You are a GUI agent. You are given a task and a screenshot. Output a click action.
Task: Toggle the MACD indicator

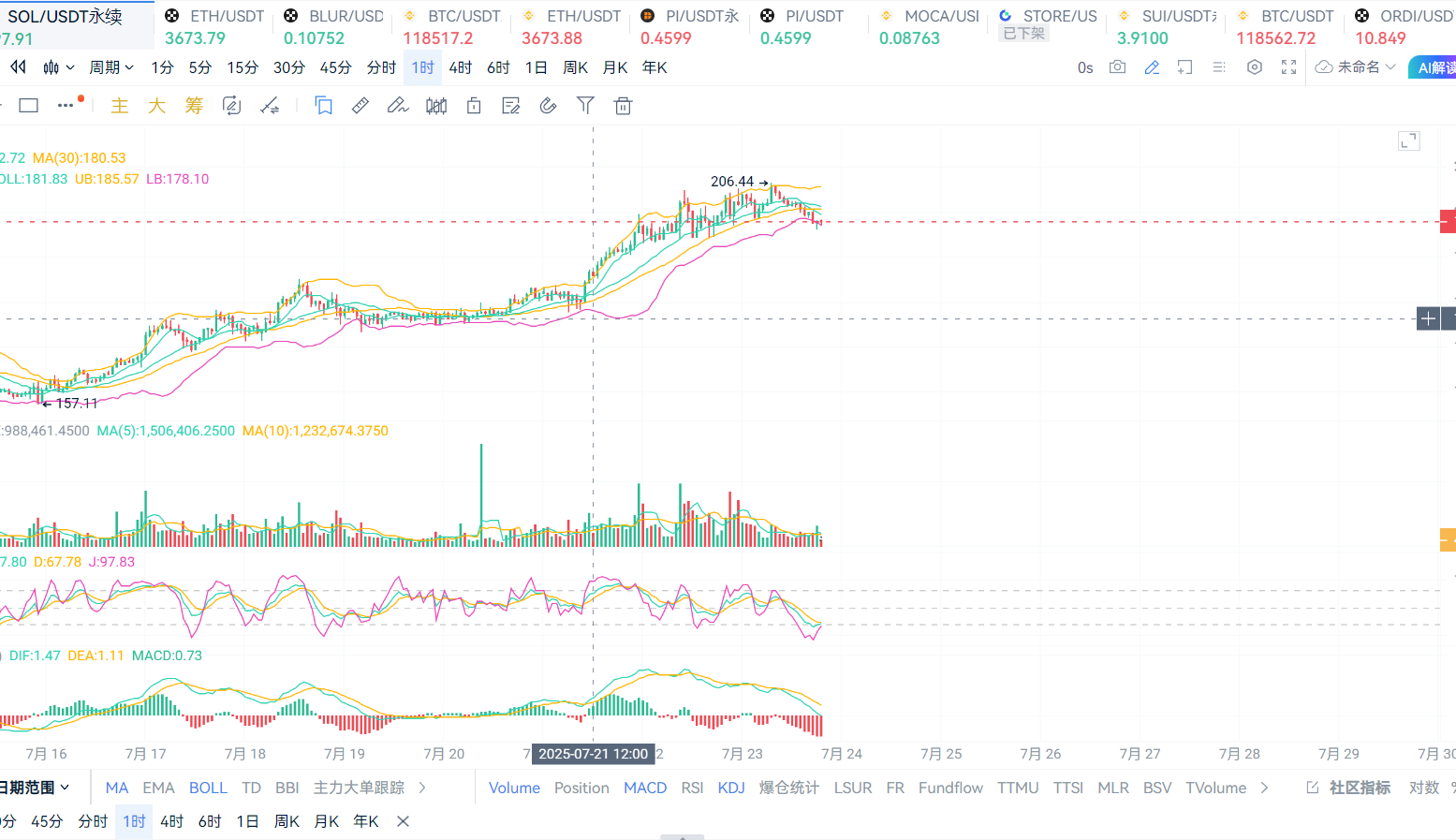pyautogui.click(x=645, y=788)
